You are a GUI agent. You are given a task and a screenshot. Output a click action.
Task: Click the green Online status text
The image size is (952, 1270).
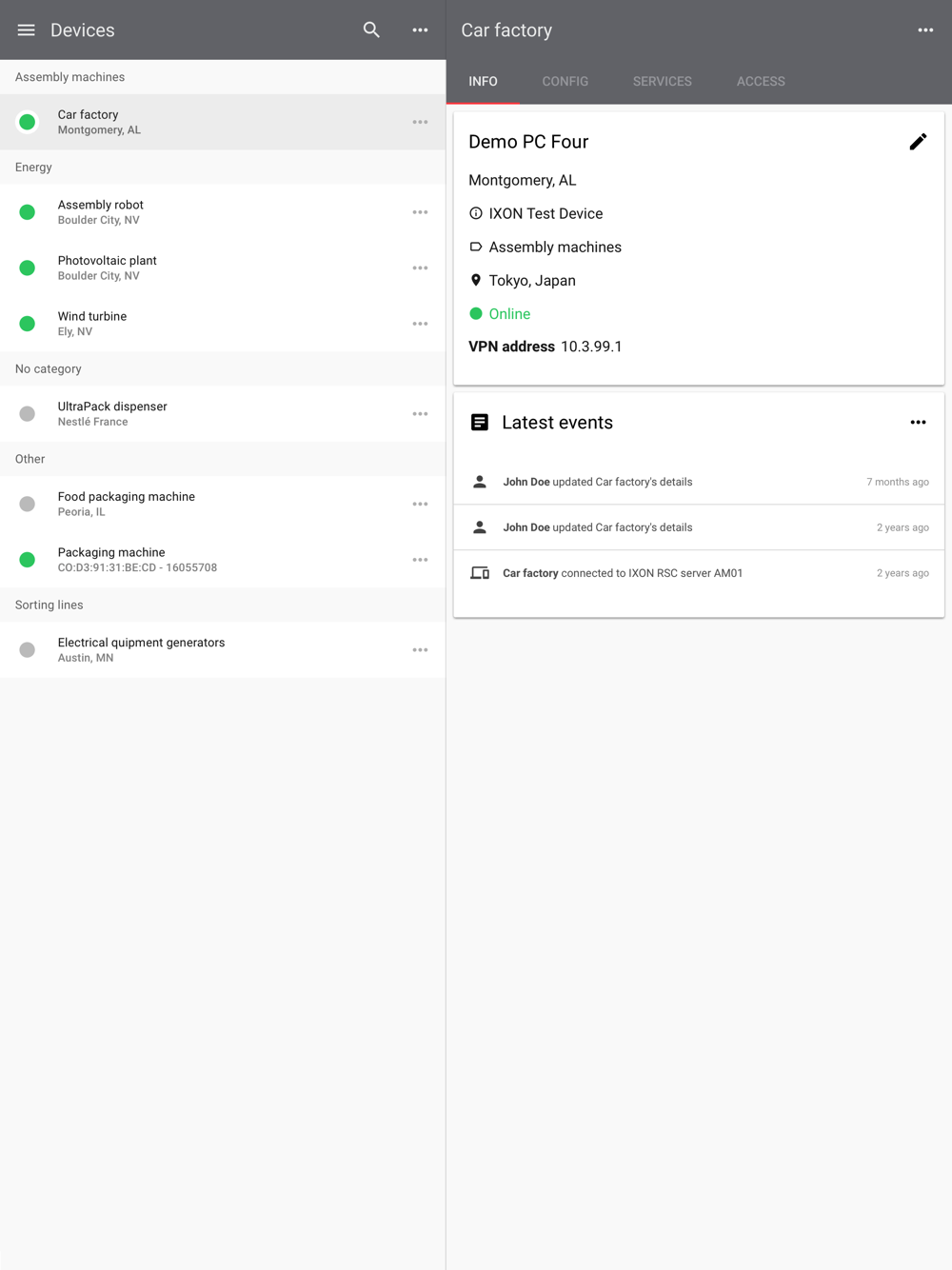coord(509,314)
